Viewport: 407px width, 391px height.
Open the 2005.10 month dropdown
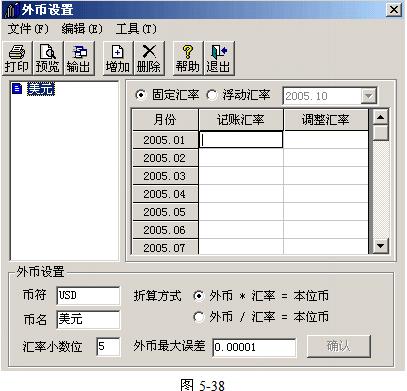click(x=369, y=96)
